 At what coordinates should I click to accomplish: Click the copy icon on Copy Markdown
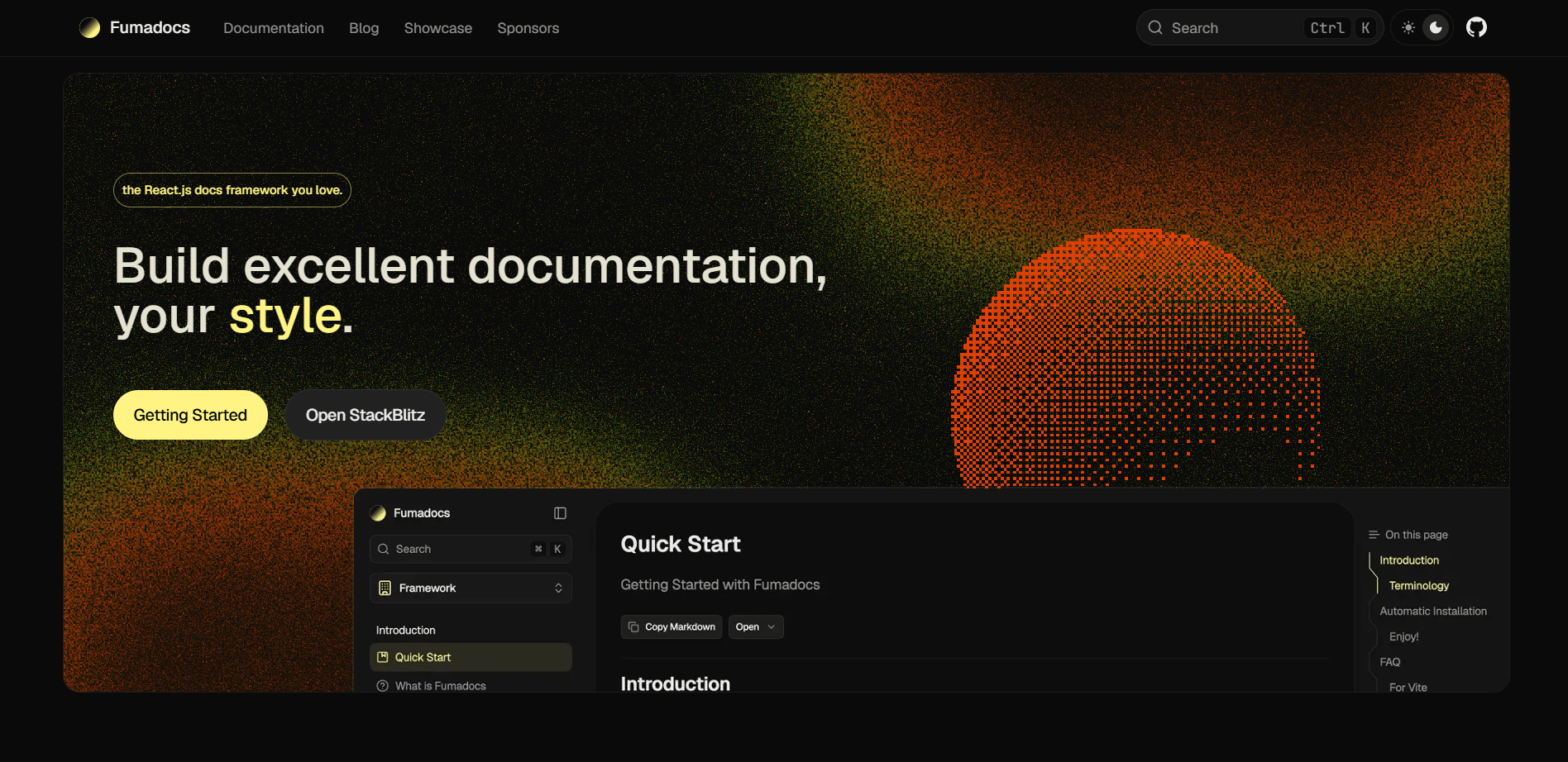(633, 627)
